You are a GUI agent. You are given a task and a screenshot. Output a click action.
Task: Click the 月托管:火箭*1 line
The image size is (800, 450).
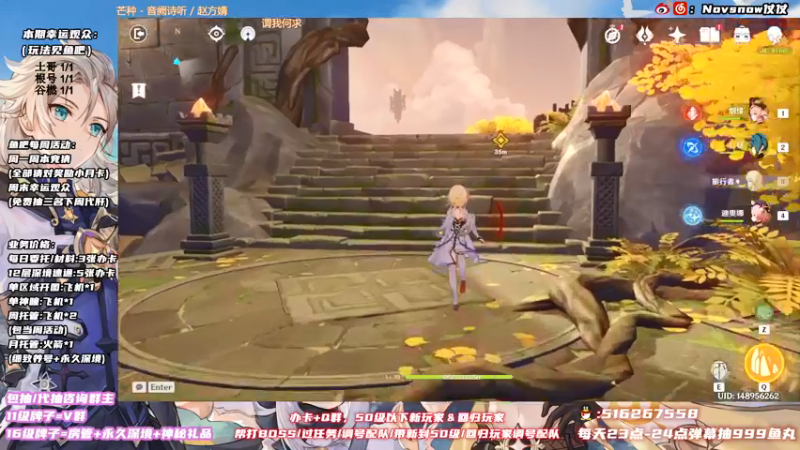point(41,344)
